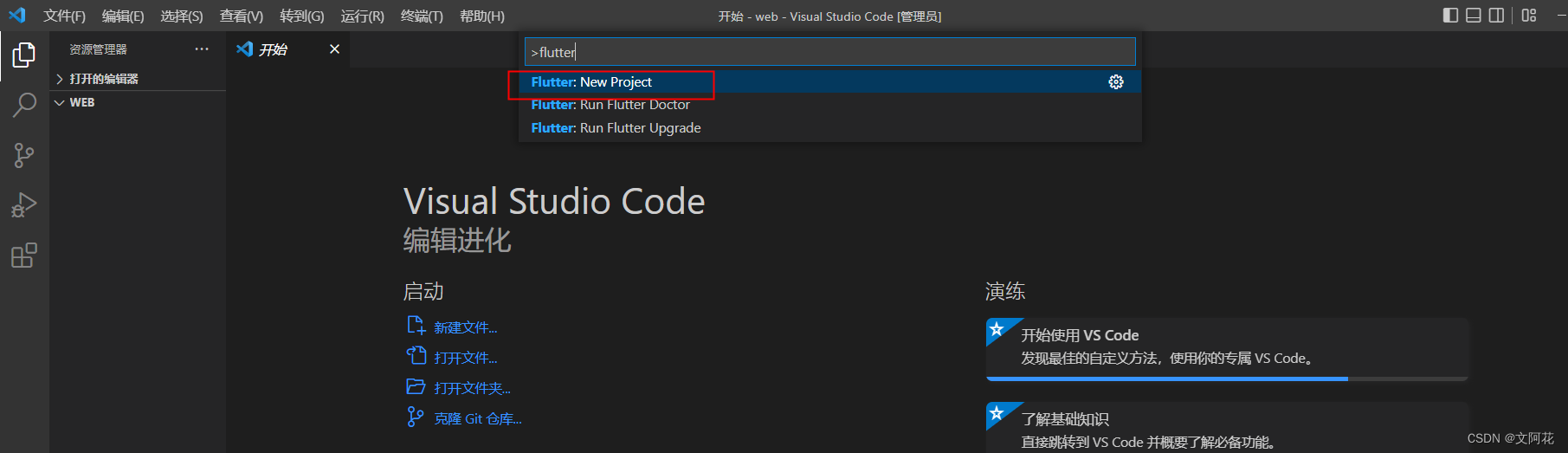Open the Run and Debug view
The height and width of the screenshot is (453, 1568).
pos(24,205)
